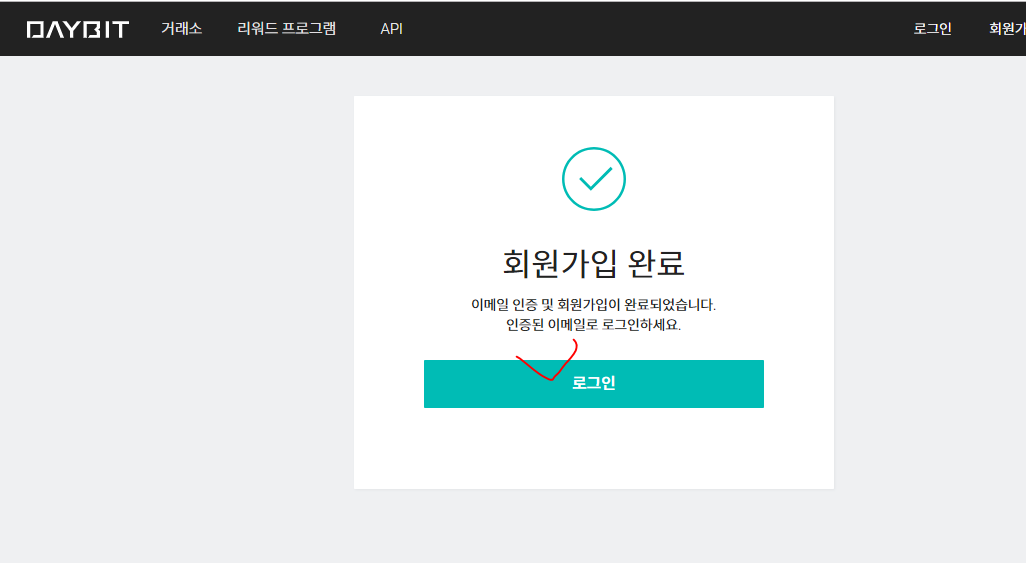Click text 이메일 인증 및 회원가입이 완료되었습니다
This screenshot has width=1026, height=563.
click(x=593, y=304)
